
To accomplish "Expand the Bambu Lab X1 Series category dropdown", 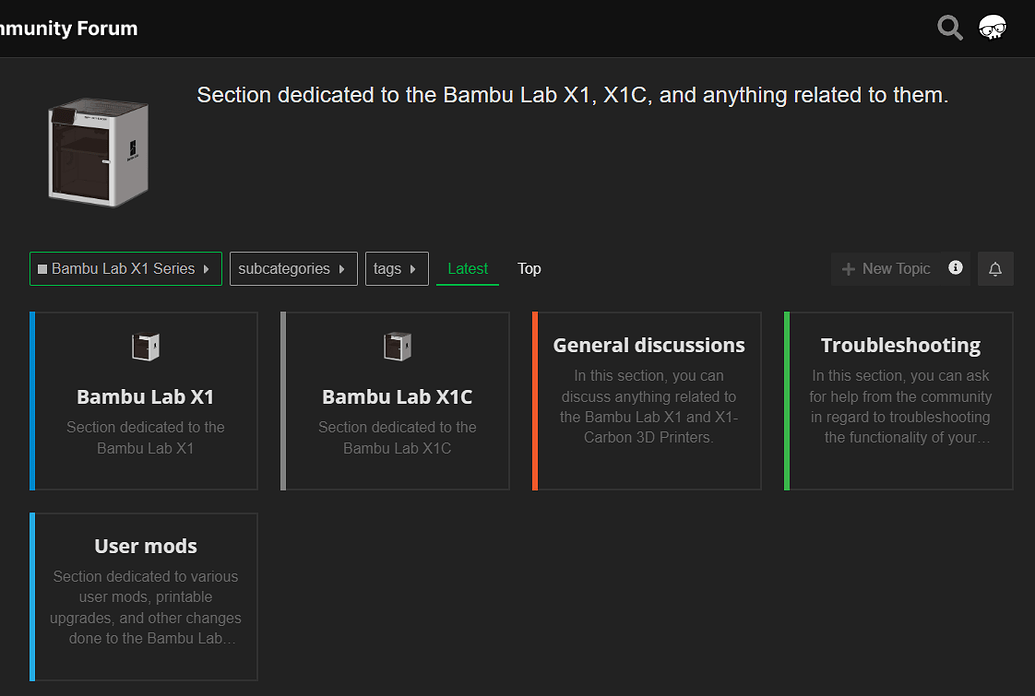I will 125,269.
